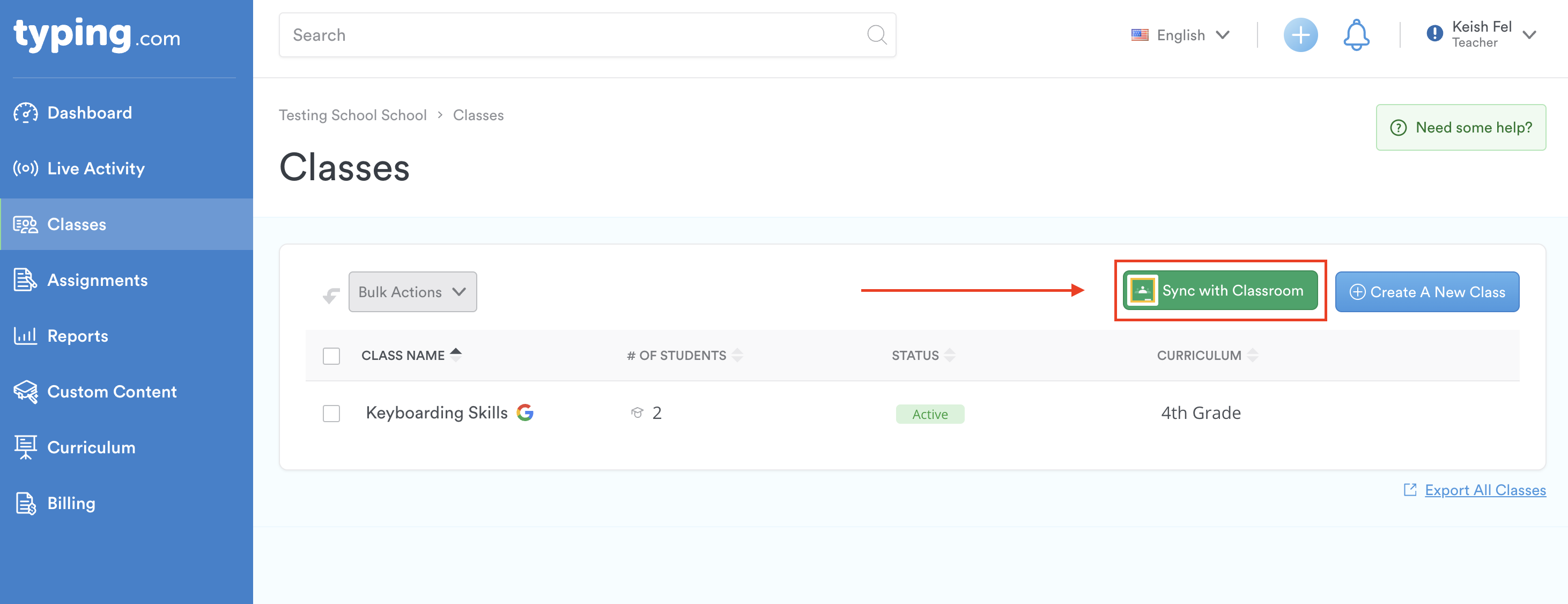This screenshot has height=604, width=1568.
Task: Open the Keish Fel account menu
Action: [1481, 35]
